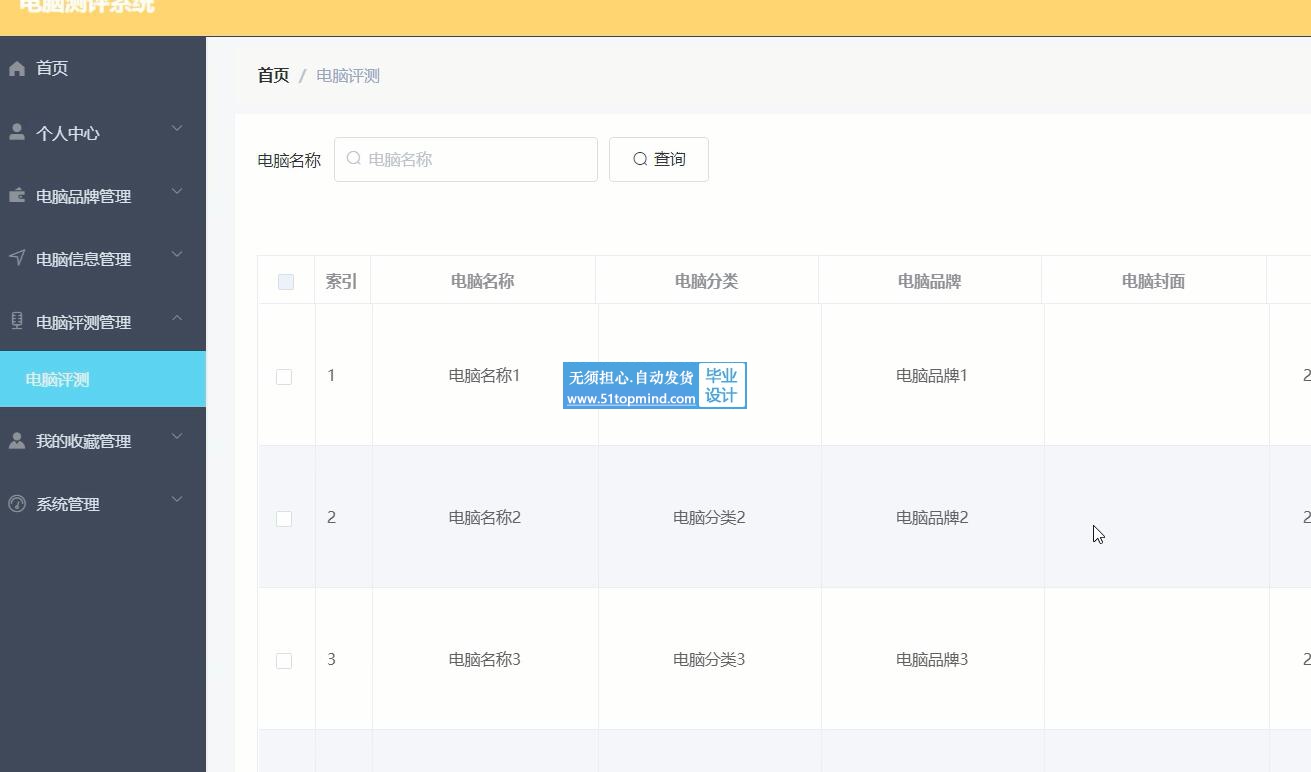
Task: Check the checkbox for row 电脑名称2
Action: click(284, 519)
